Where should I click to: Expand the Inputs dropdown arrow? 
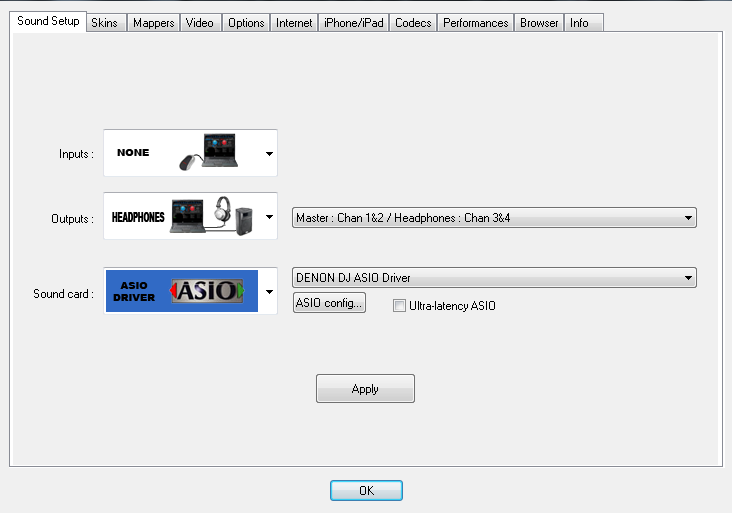(x=269, y=154)
